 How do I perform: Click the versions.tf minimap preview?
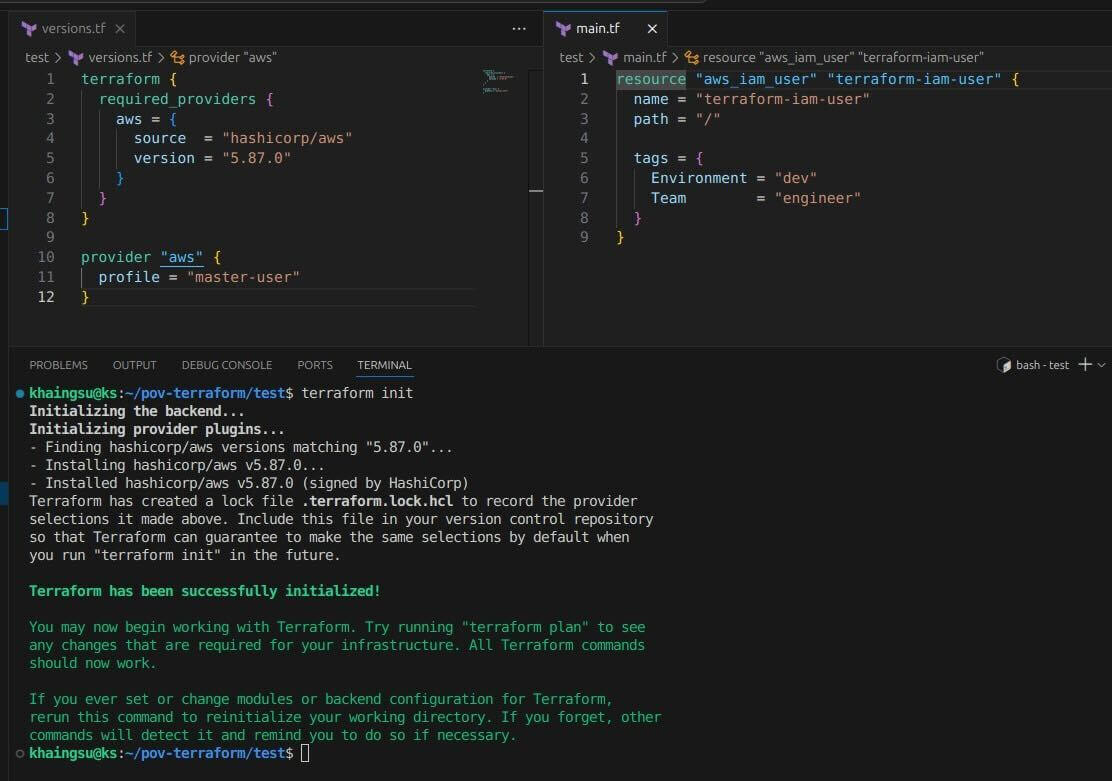pyautogui.click(x=497, y=81)
